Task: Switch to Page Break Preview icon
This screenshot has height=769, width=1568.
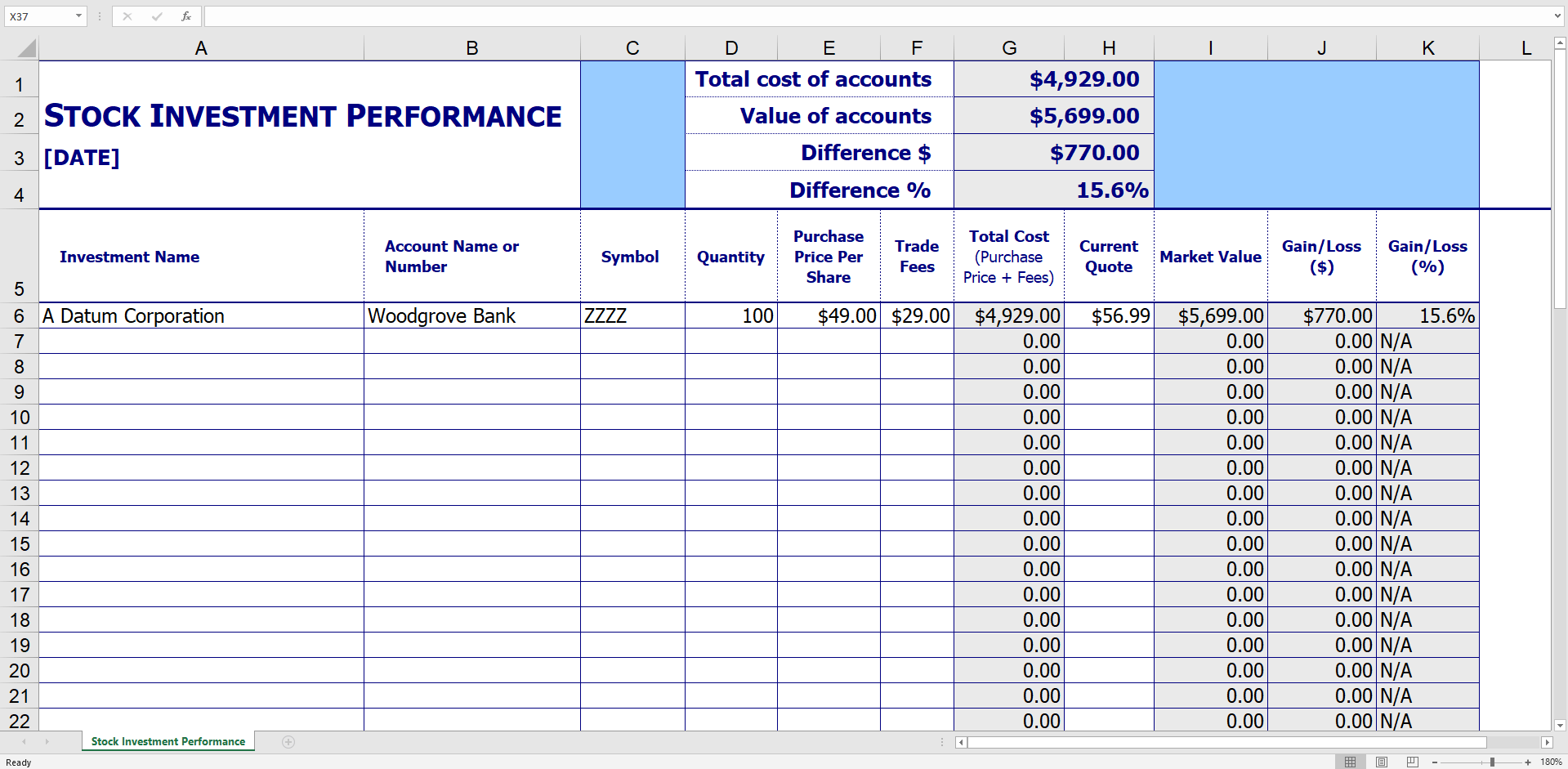Action: [x=1413, y=762]
